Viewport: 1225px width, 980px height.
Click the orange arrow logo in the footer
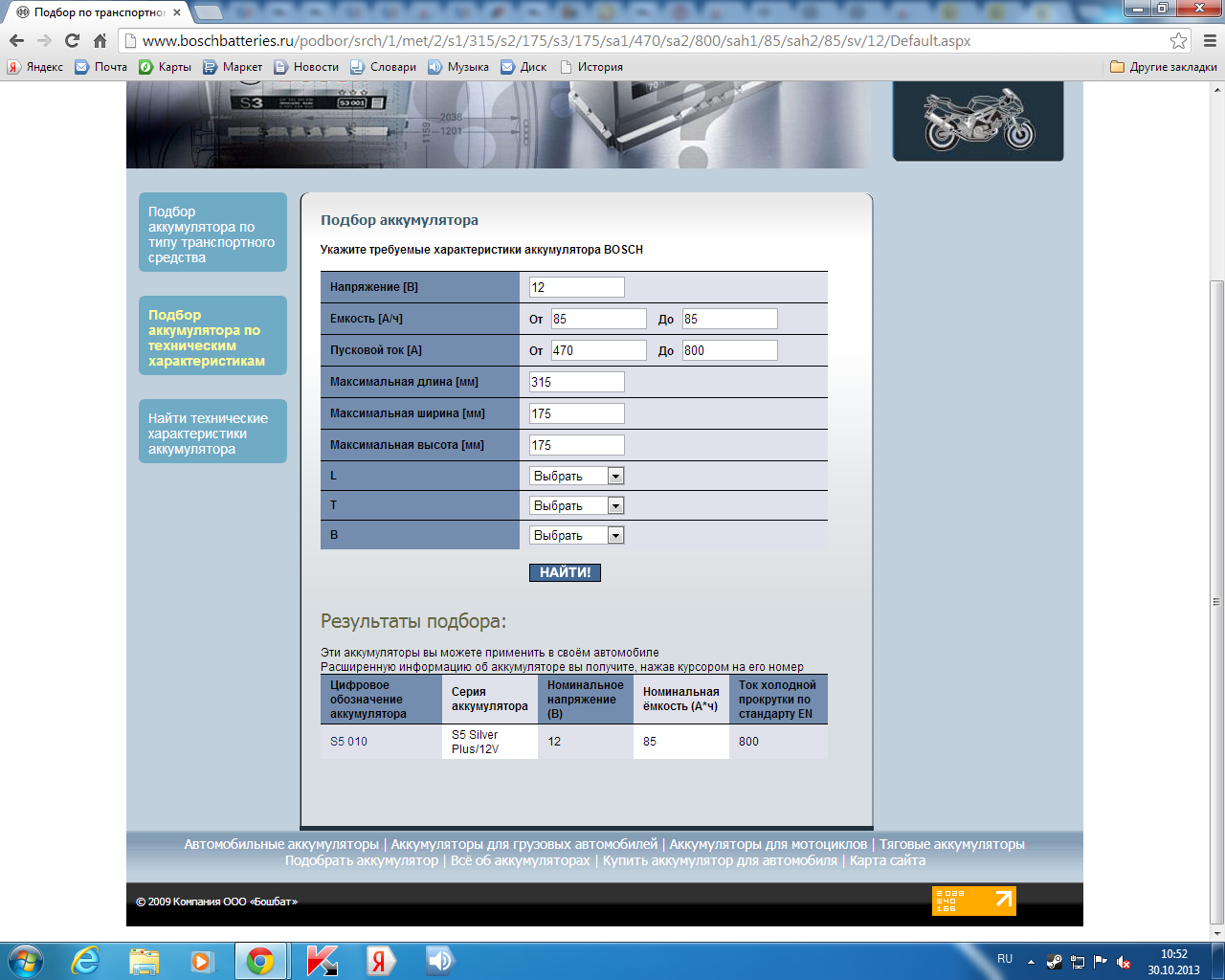[x=974, y=901]
